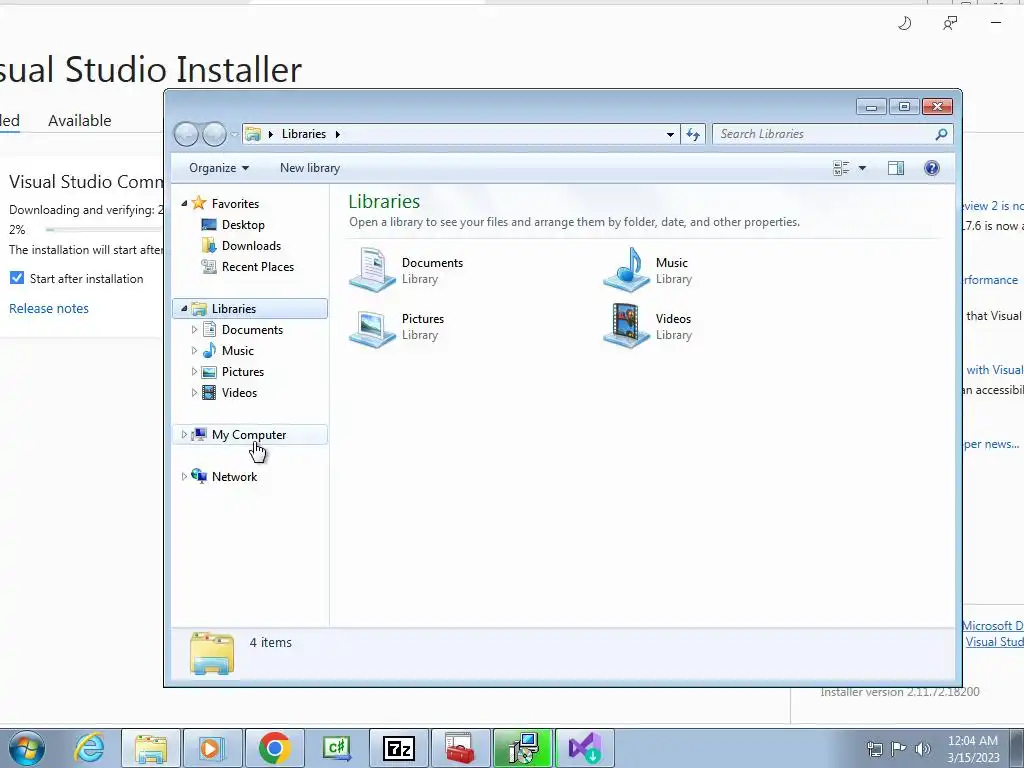Launch Internet Explorer from taskbar

tap(89, 748)
